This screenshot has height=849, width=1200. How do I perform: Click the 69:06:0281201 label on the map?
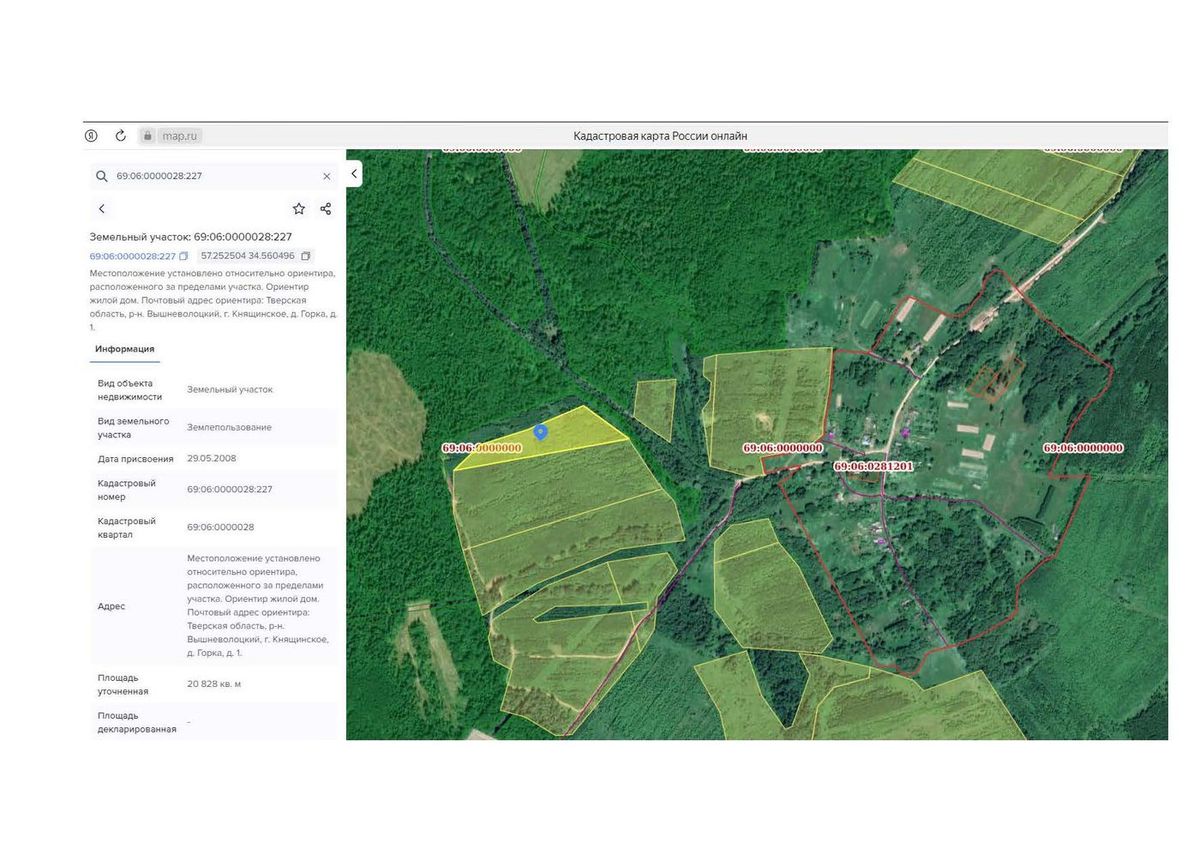[x=874, y=466]
